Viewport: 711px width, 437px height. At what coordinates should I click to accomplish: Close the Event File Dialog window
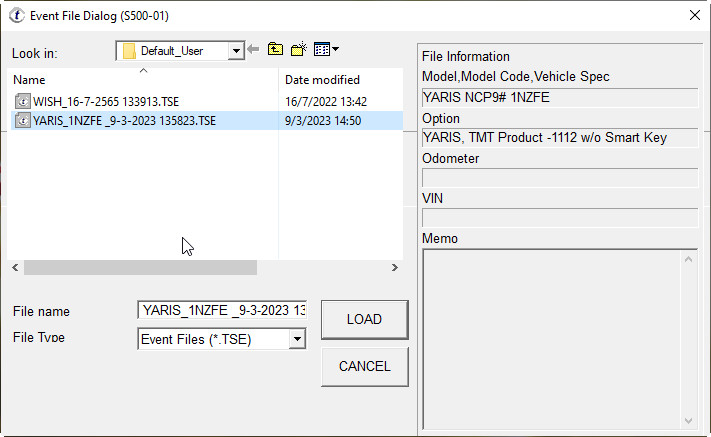(x=695, y=14)
